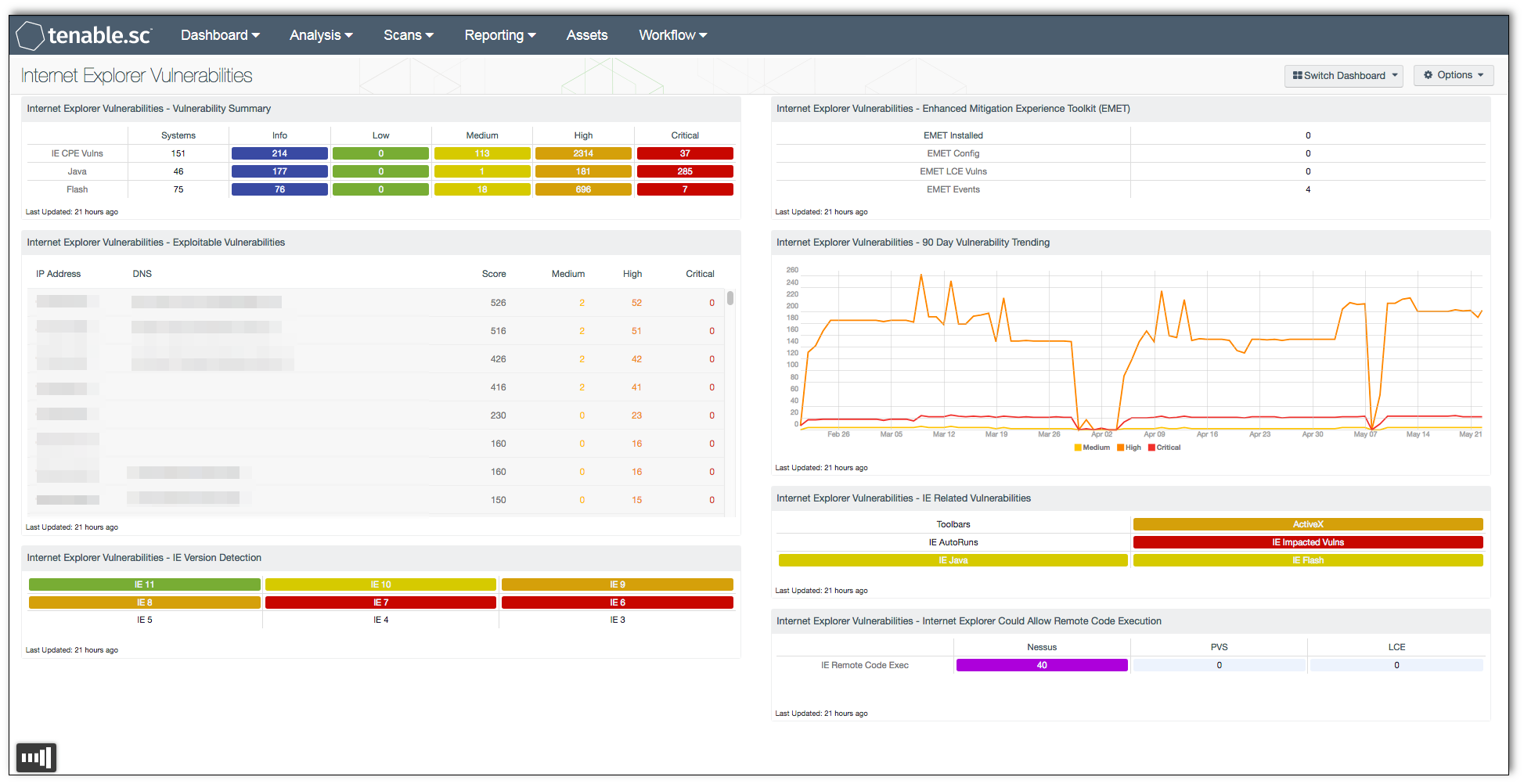Open the Dashboard menu
Image resolution: width=1524 pixels, height=784 pixels.
point(220,35)
